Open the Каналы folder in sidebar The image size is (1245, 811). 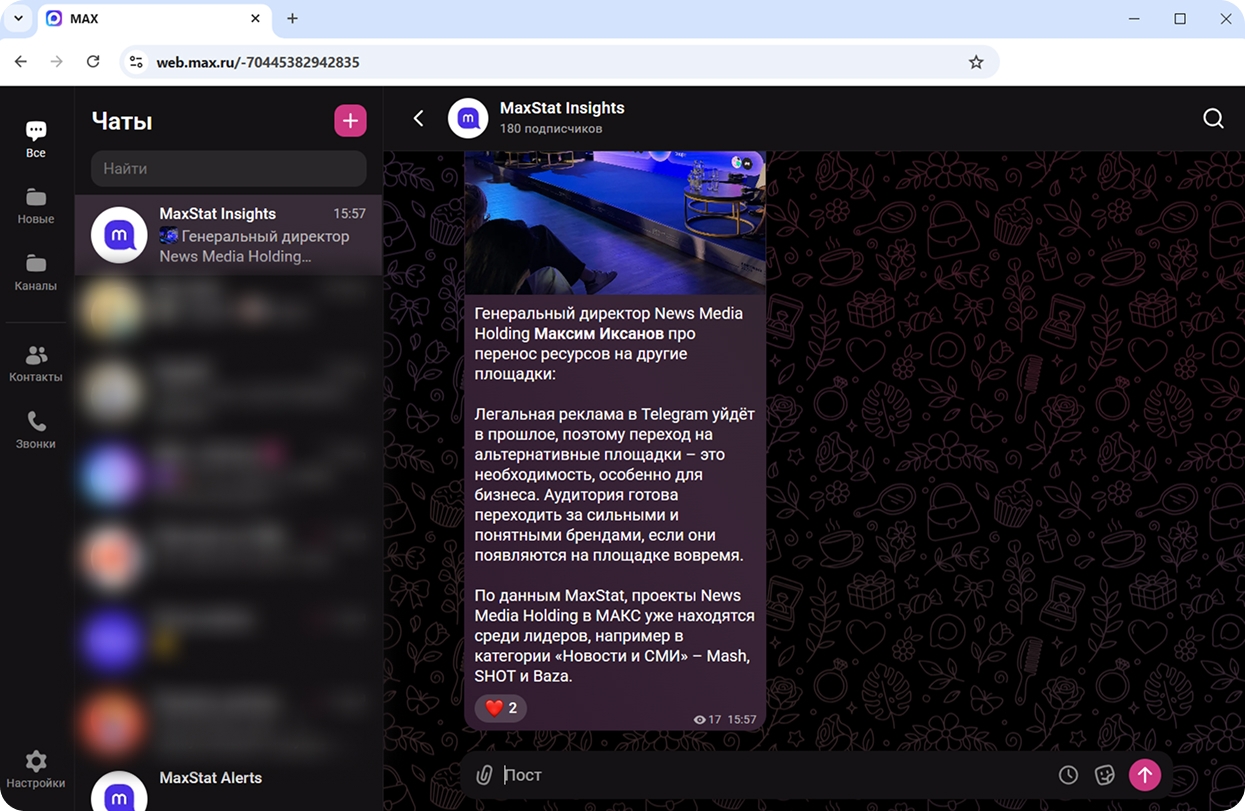pos(36,272)
